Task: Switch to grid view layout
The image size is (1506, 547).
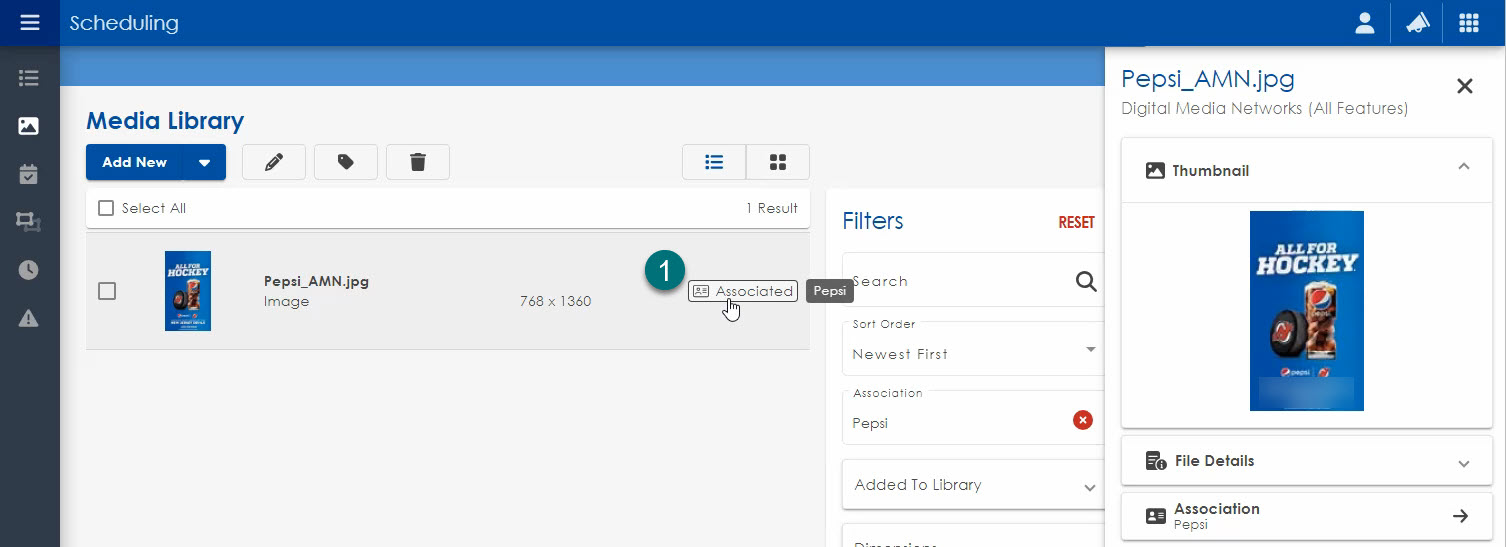Action: (x=777, y=162)
